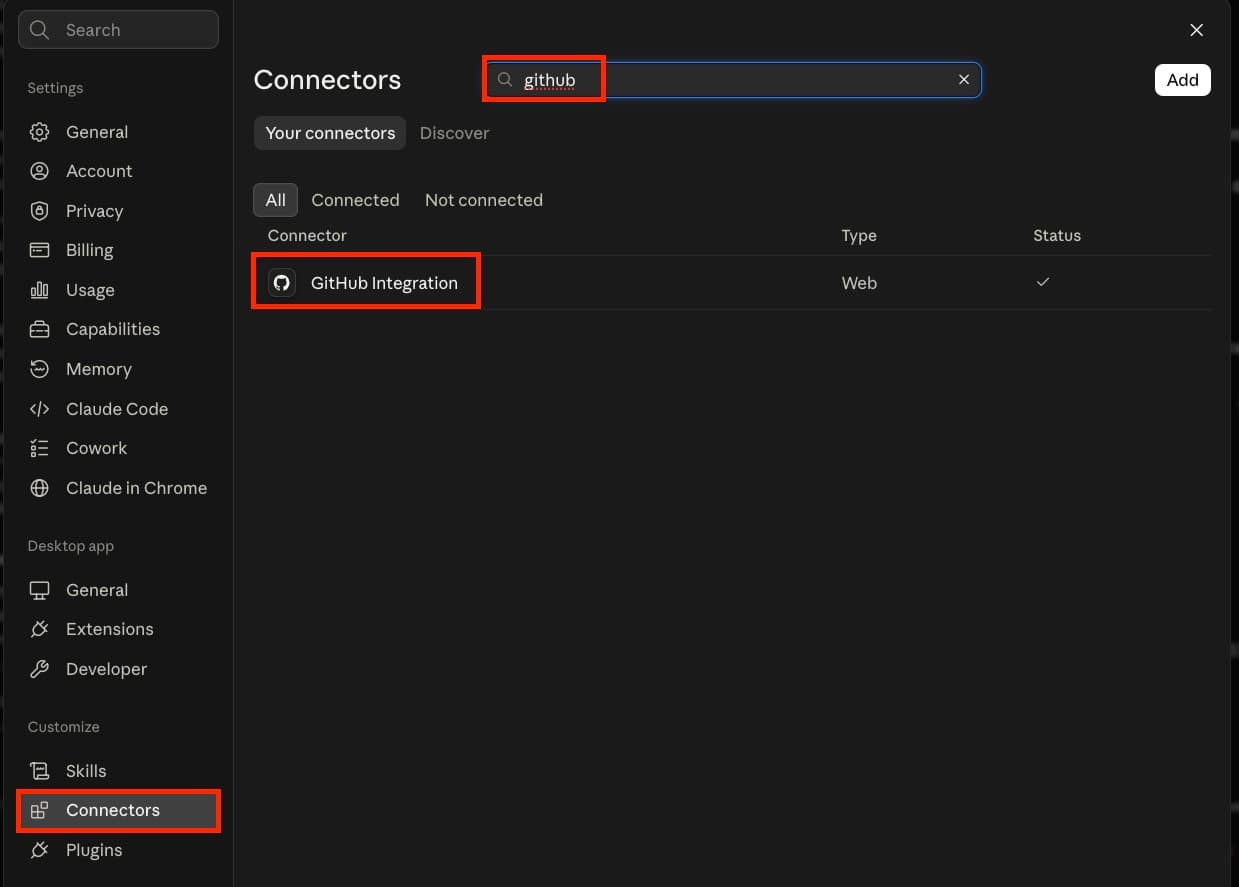Viewport: 1239px width, 887px height.
Task: Click the GitHub logo icon
Action: [282, 283]
